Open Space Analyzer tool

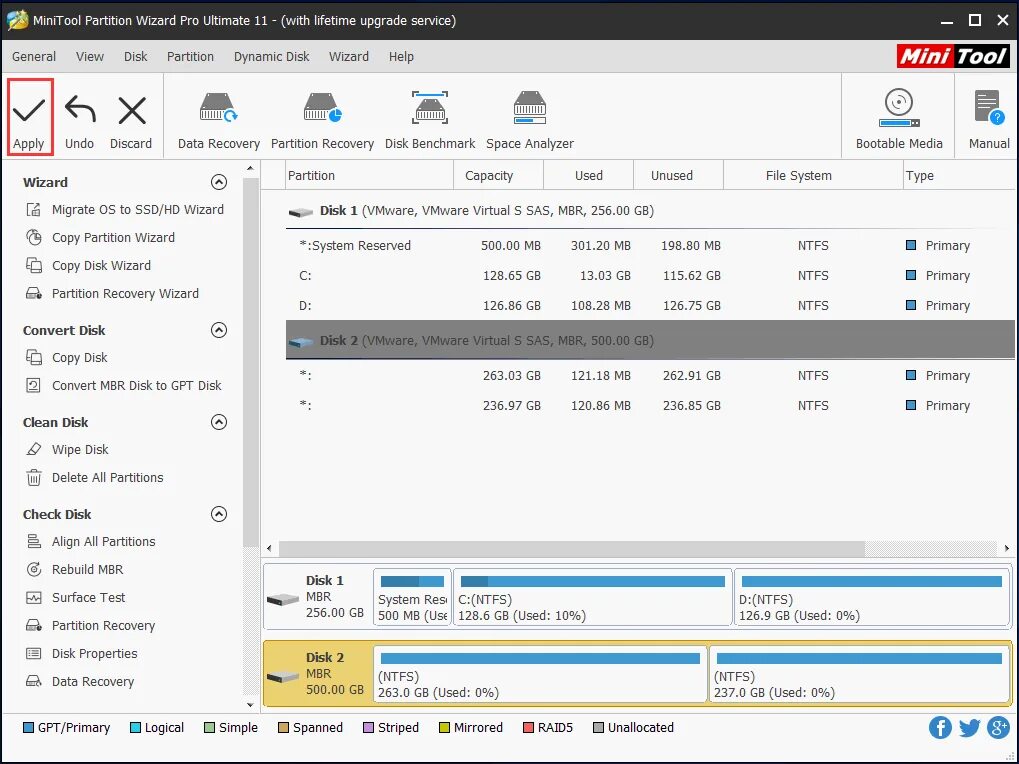click(x=530, y=122)
